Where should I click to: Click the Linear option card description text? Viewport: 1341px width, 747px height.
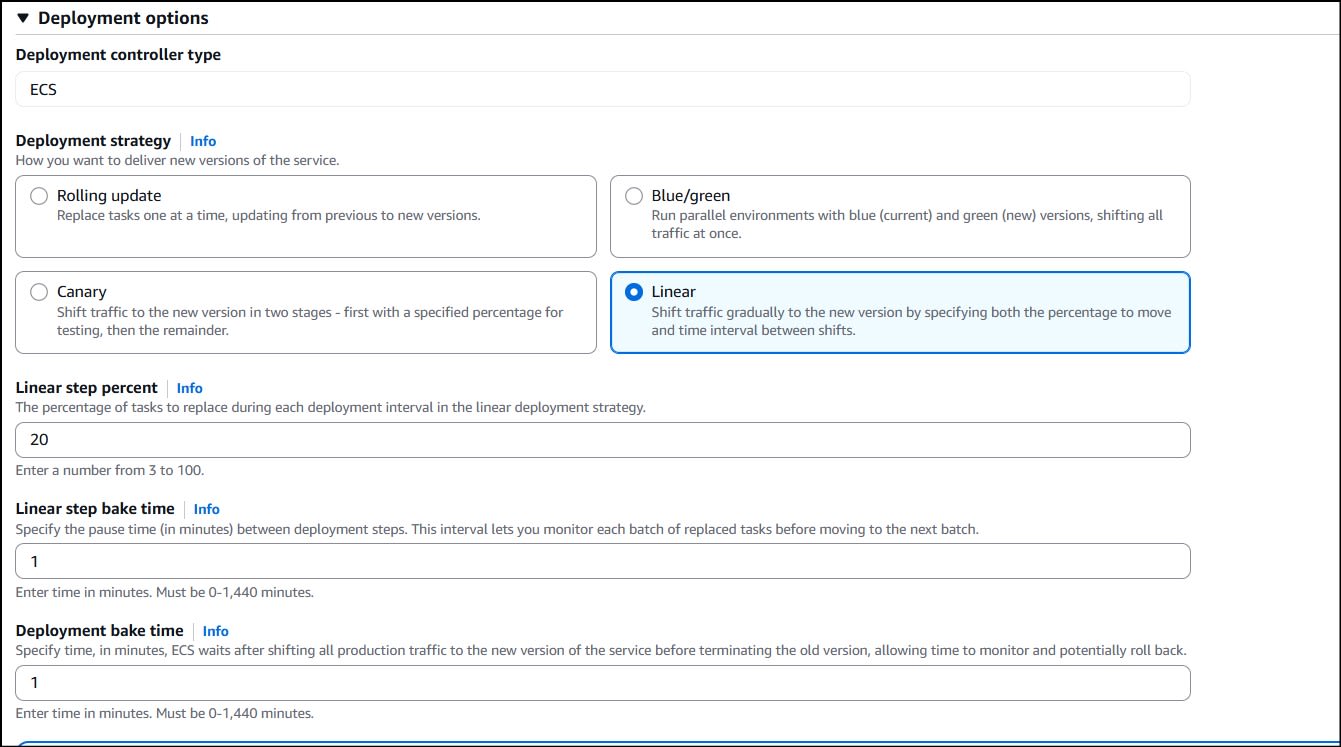[x=910, y=321]
